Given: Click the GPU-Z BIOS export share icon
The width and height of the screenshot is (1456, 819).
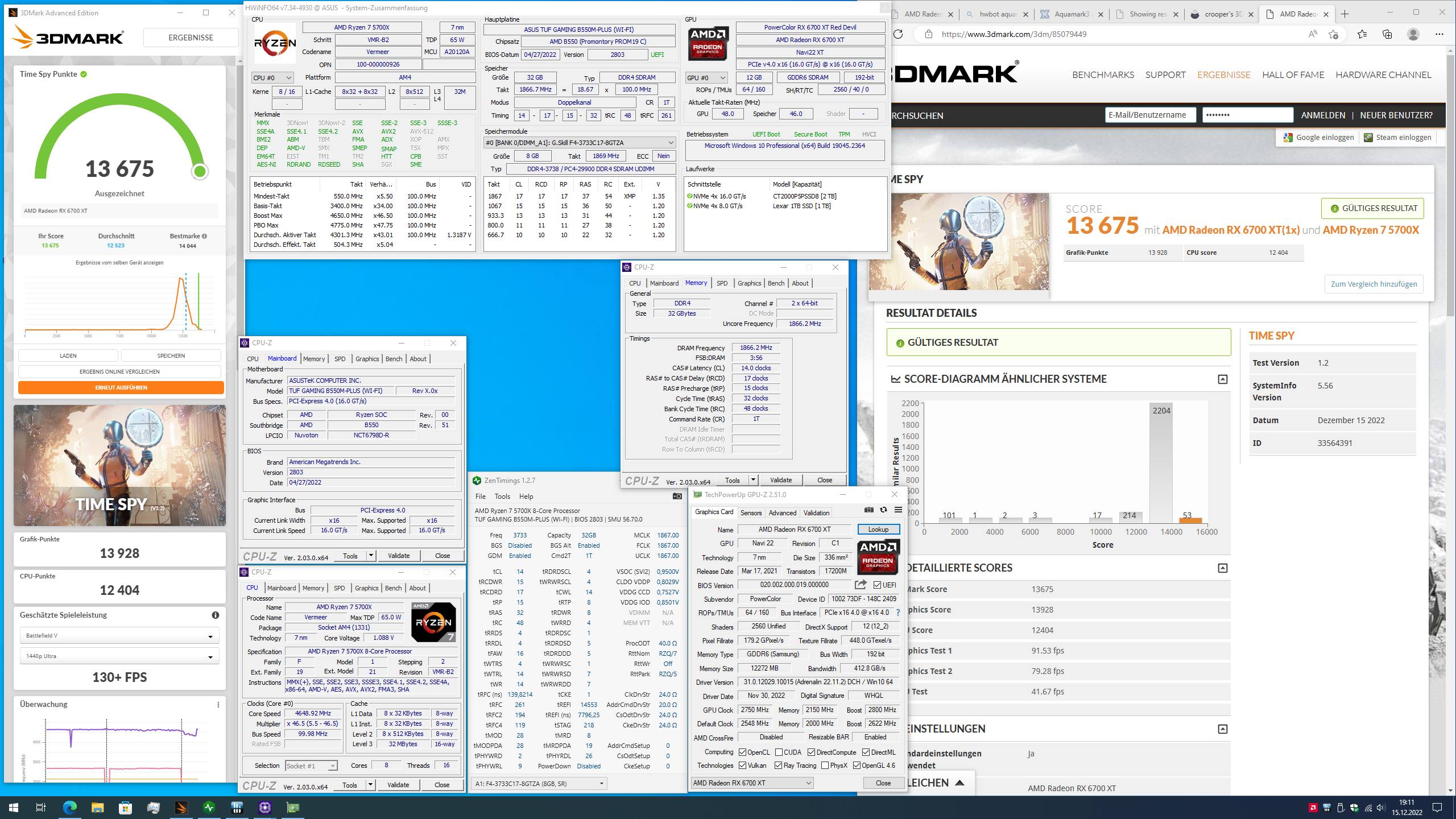Looking at the screenshot, I should click(x=861, y=585).
